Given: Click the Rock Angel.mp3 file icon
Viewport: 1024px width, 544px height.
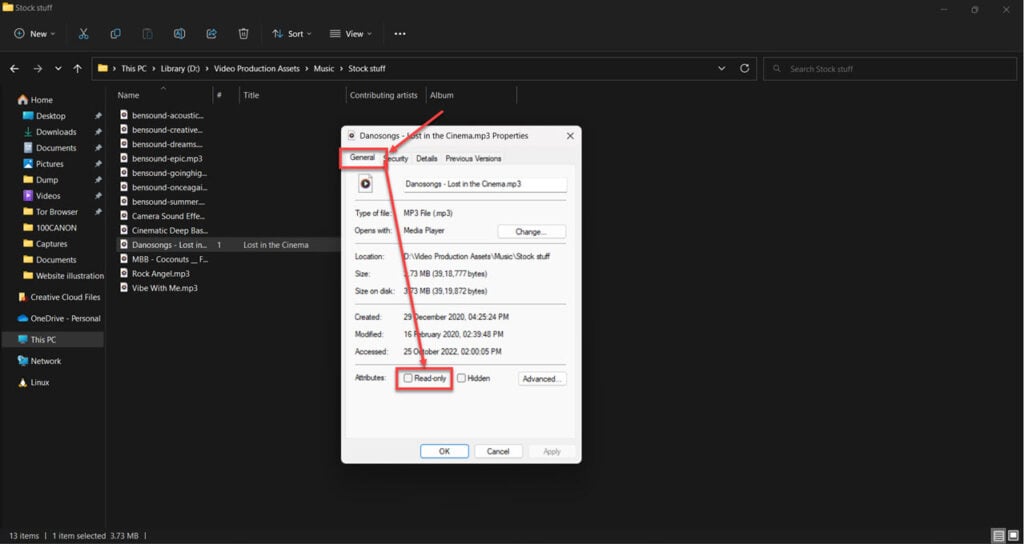Looking at the screenshot, I should pos(124,274).
